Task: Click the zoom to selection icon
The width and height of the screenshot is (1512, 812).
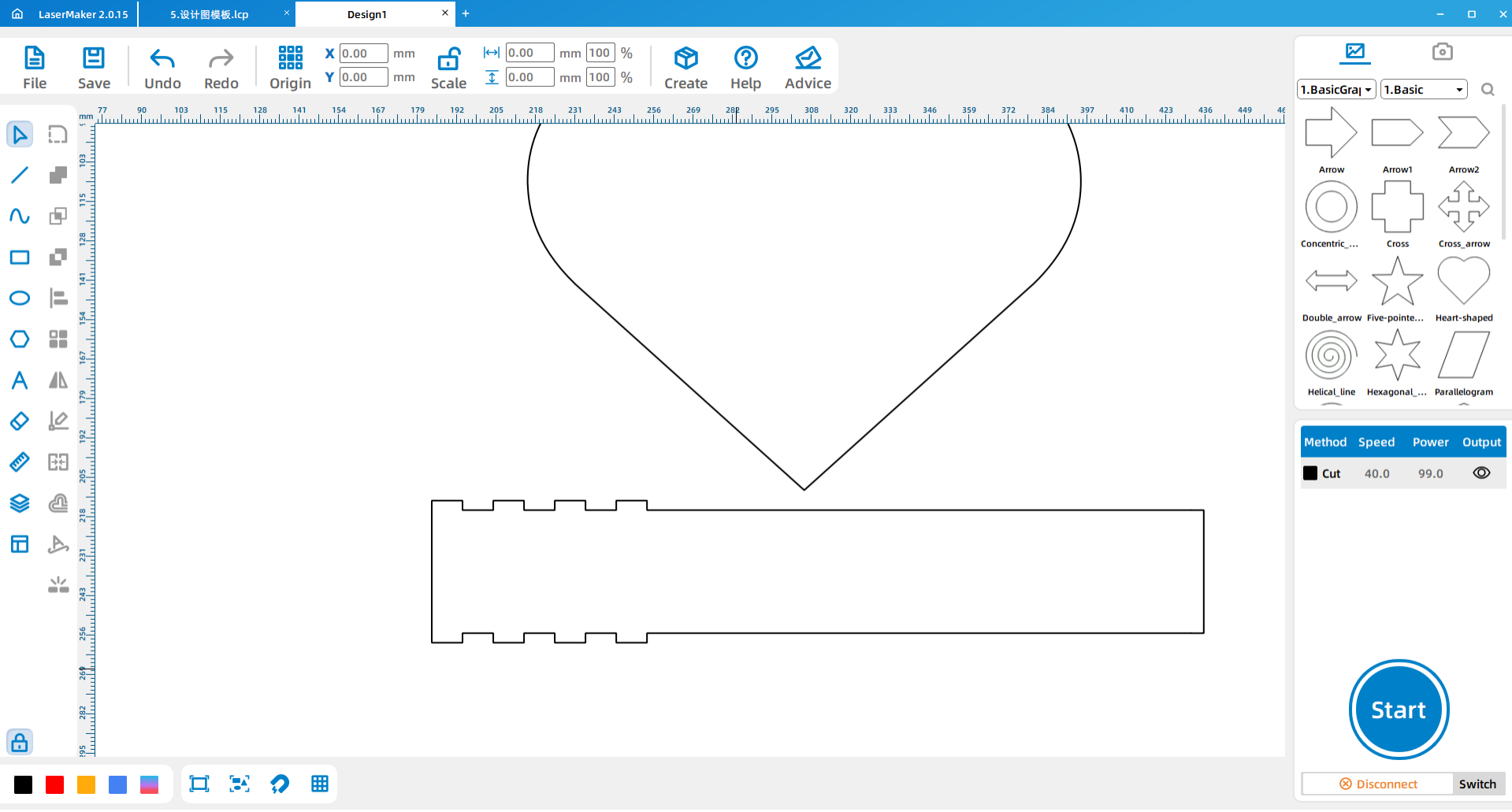Action: pyautogui.click(x=240, y=784)
